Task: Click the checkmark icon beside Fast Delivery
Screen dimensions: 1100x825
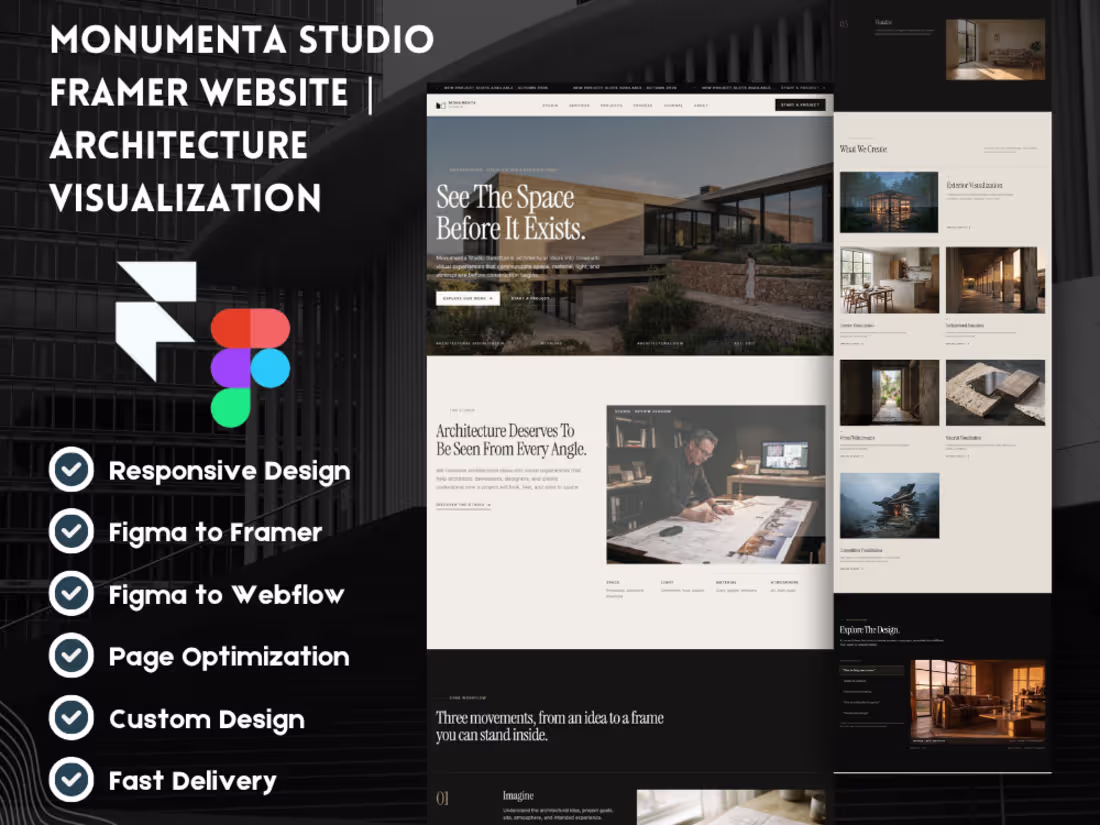Action: point(72,779)
